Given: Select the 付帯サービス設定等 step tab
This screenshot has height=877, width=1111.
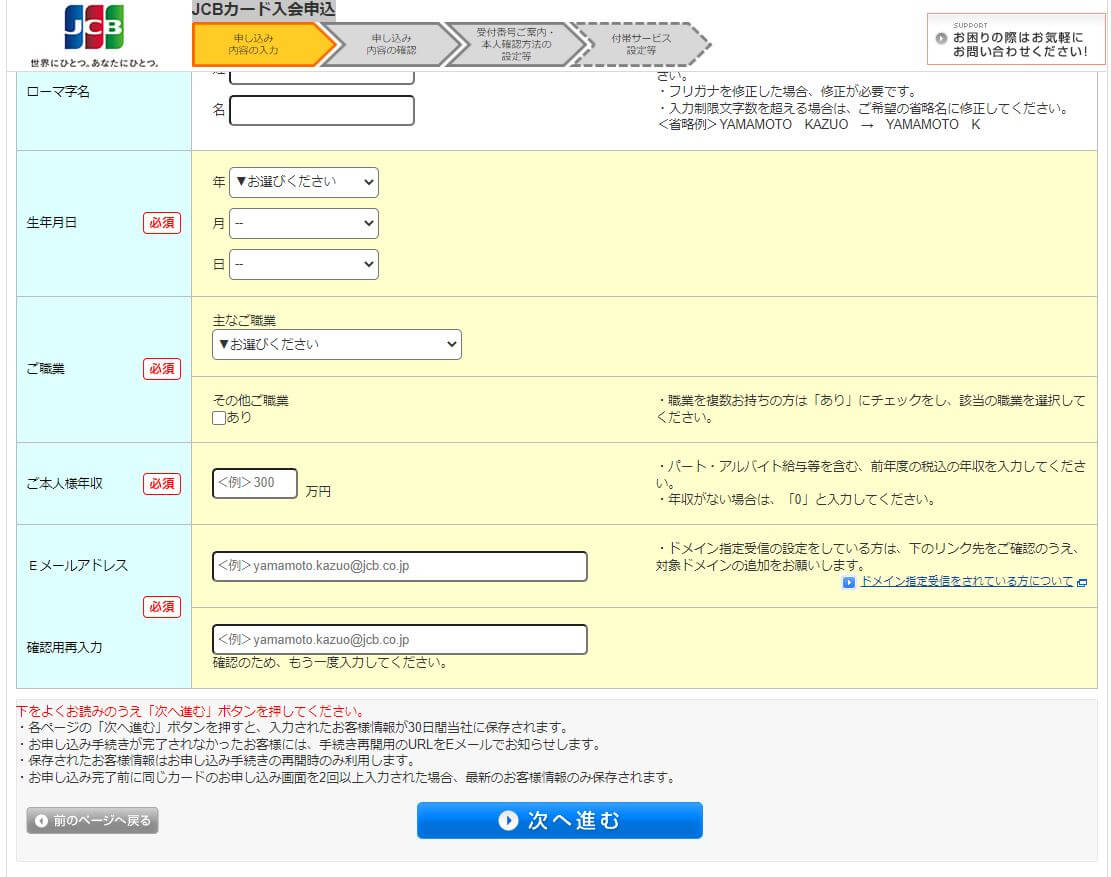Looking at the screenshot, I should pyautogui.click(x=640, y=44).
